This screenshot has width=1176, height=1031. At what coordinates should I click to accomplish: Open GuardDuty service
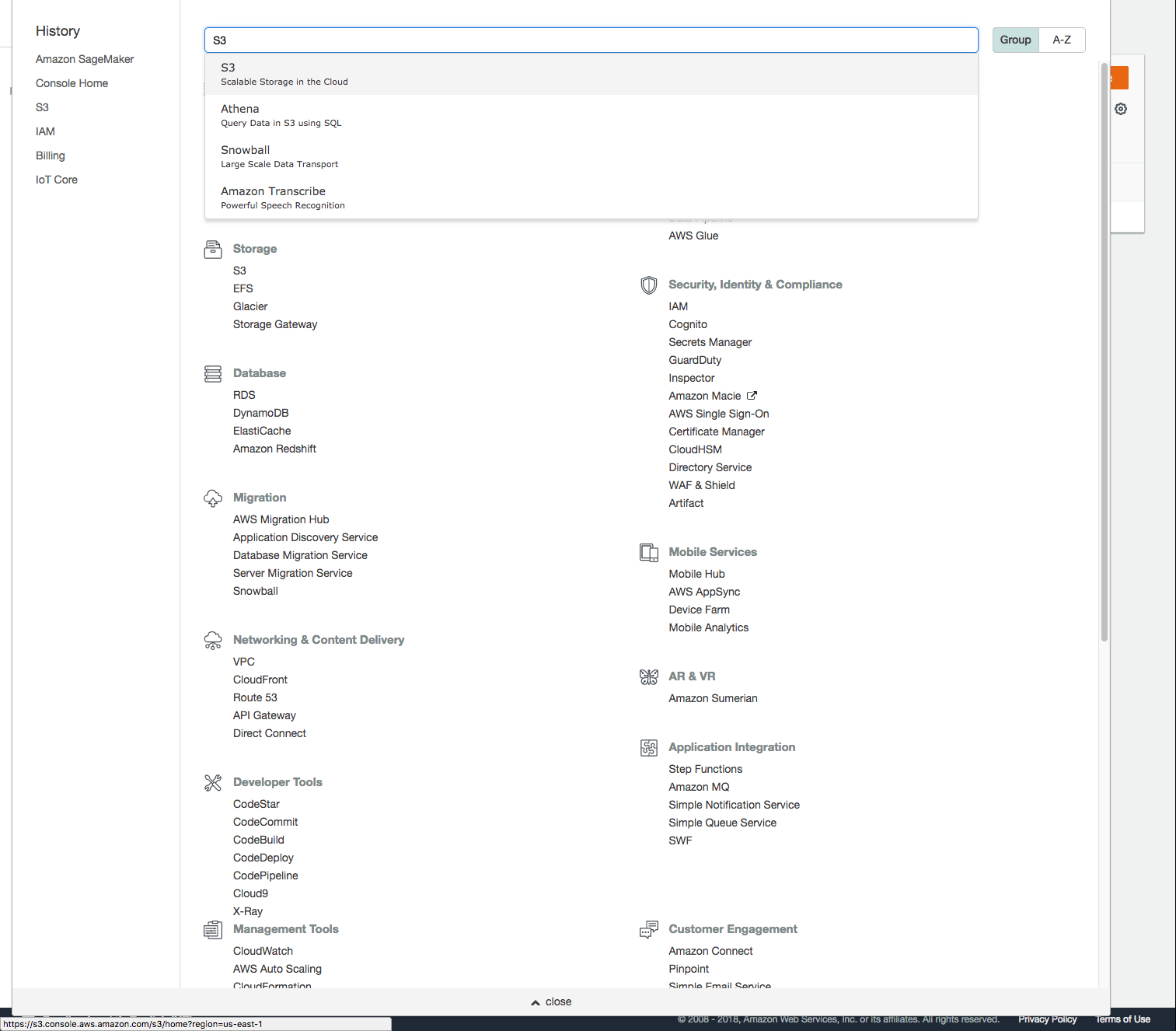[695, 360]
